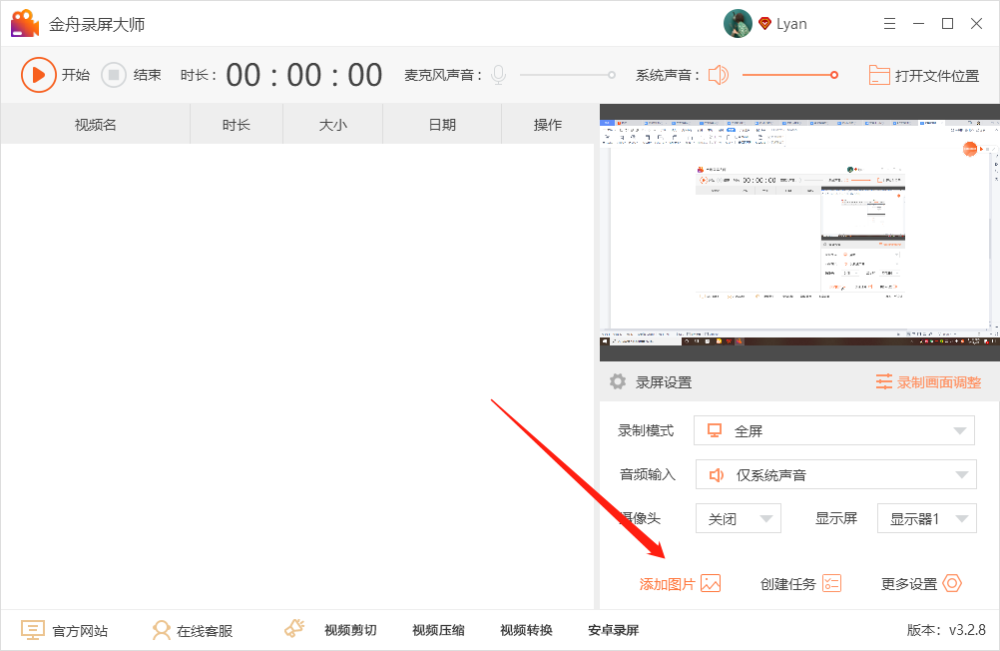This screenshot has width=1000, height=651.
Task: Start recording with the orange play button
Action: [x=38, y=75]
